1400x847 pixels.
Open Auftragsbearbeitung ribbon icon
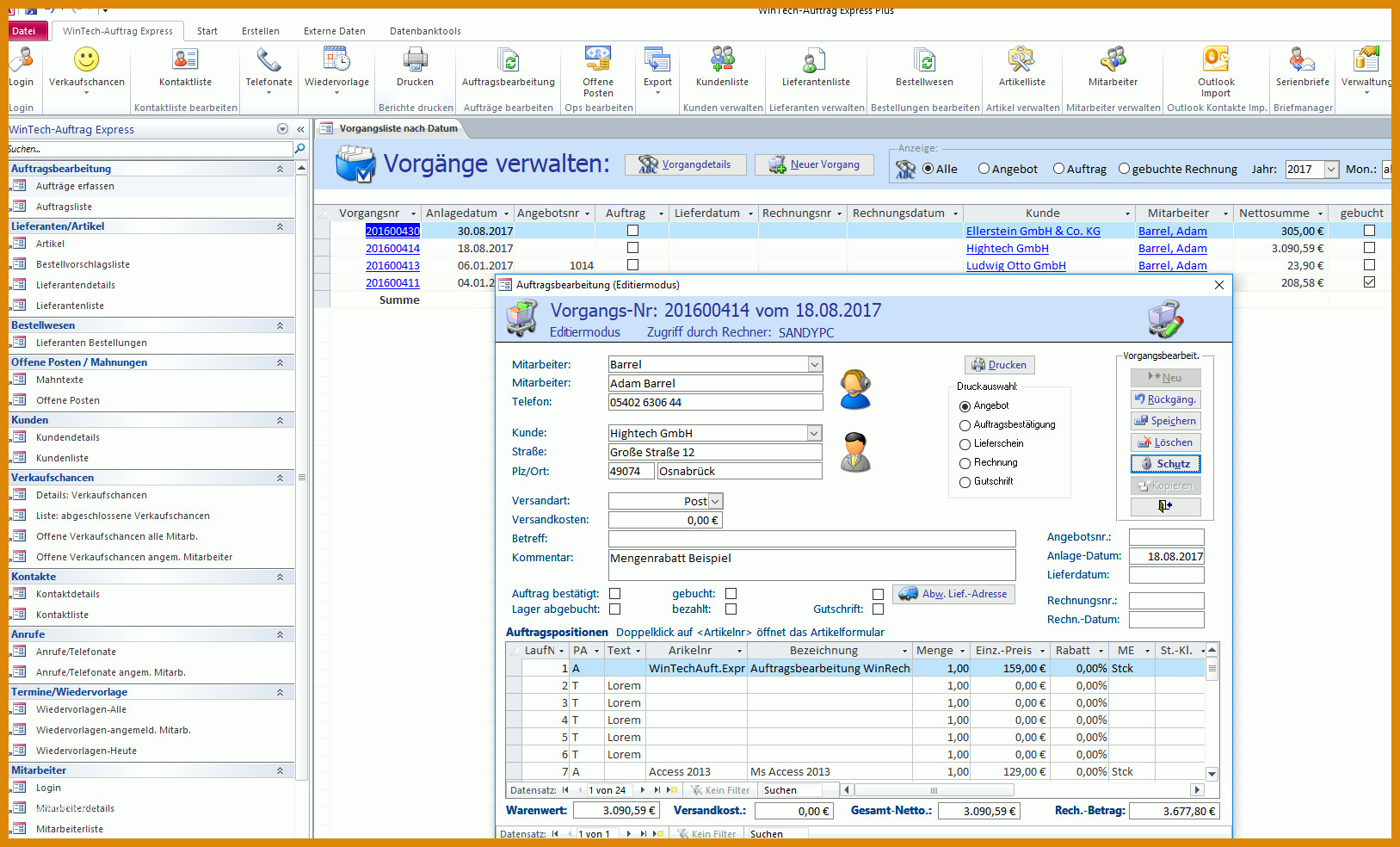click(x=508, y=59)
